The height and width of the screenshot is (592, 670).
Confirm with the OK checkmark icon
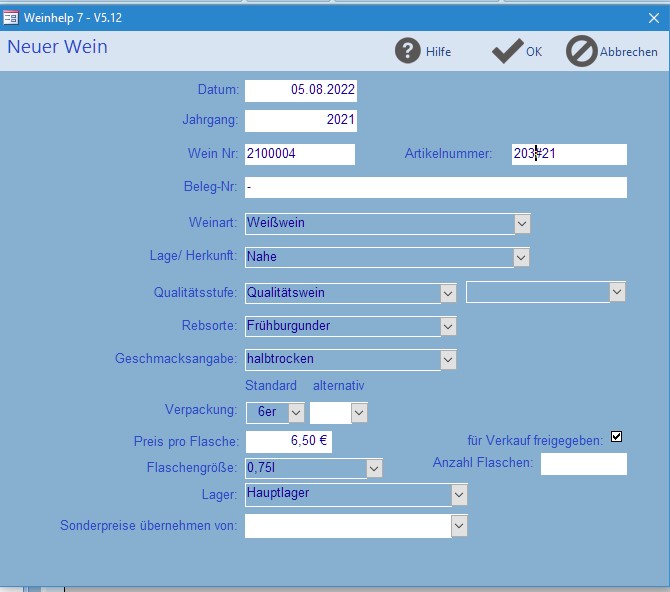(x=507, y=51)
